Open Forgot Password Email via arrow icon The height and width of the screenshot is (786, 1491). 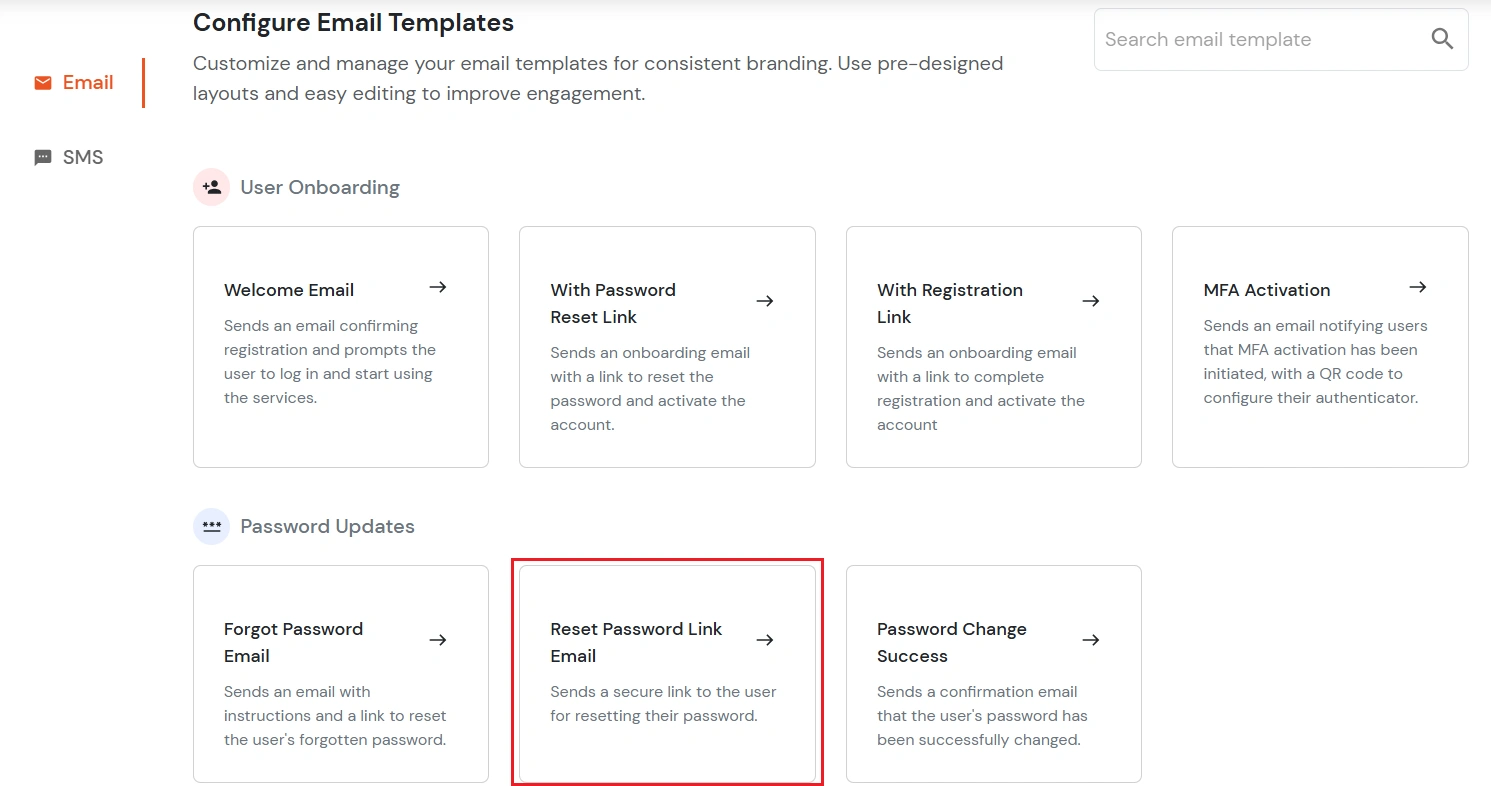coord(437,640)
